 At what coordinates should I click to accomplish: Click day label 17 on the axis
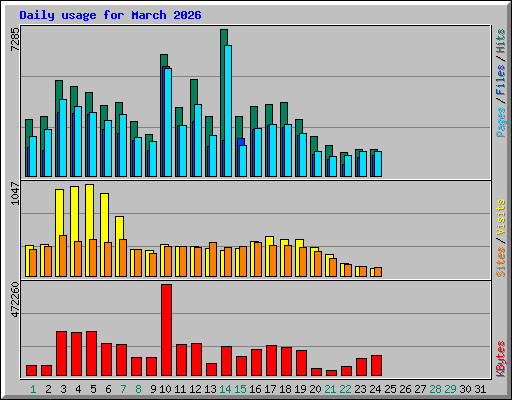point(270,389)
